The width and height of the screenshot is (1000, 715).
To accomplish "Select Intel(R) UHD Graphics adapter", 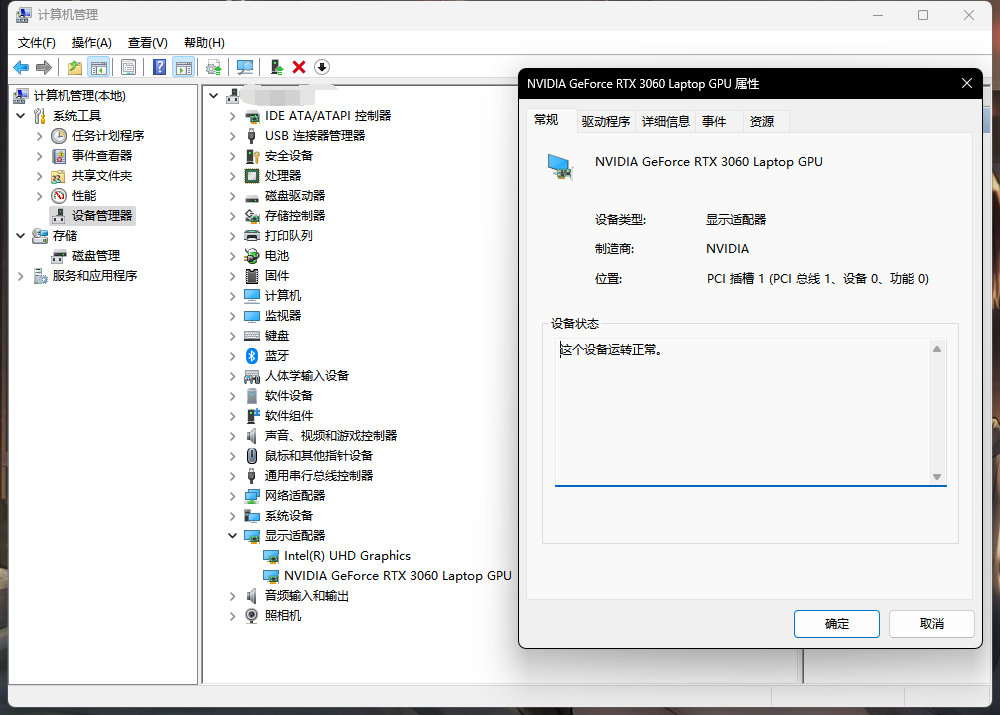I will [346, 555].
